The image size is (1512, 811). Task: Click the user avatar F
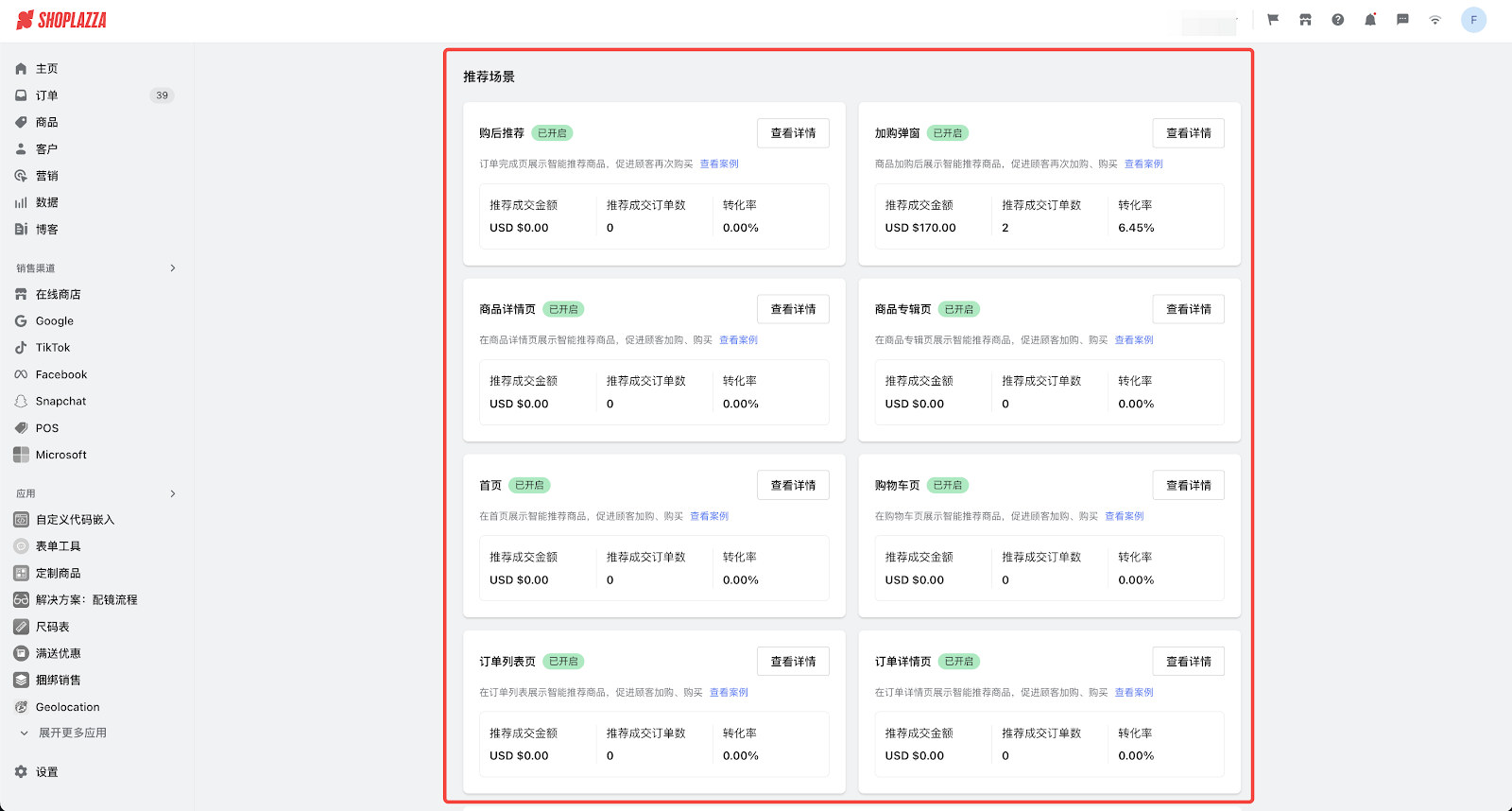click(1473, 20)
